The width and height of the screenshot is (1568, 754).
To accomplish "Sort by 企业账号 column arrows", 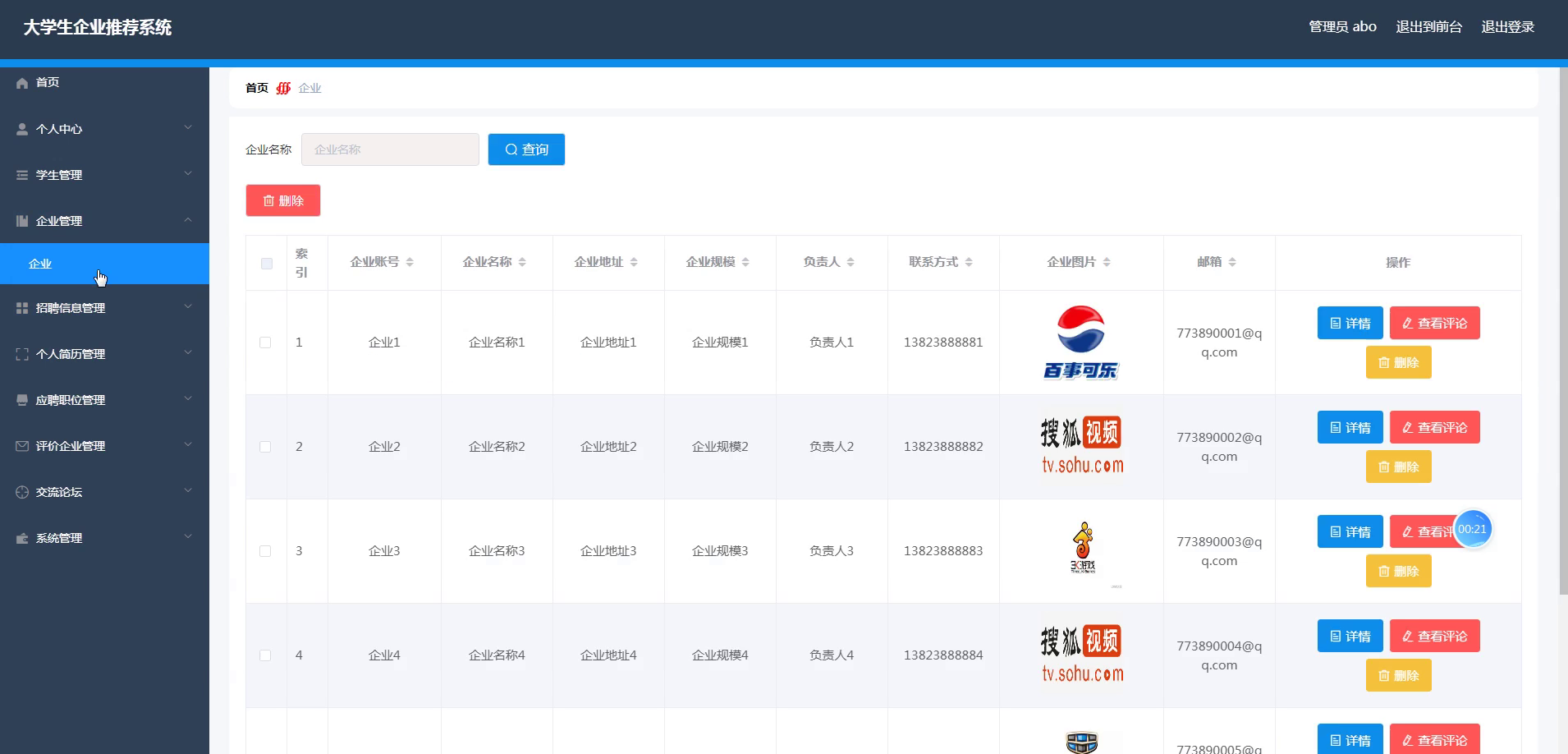I will pos(410,262).
